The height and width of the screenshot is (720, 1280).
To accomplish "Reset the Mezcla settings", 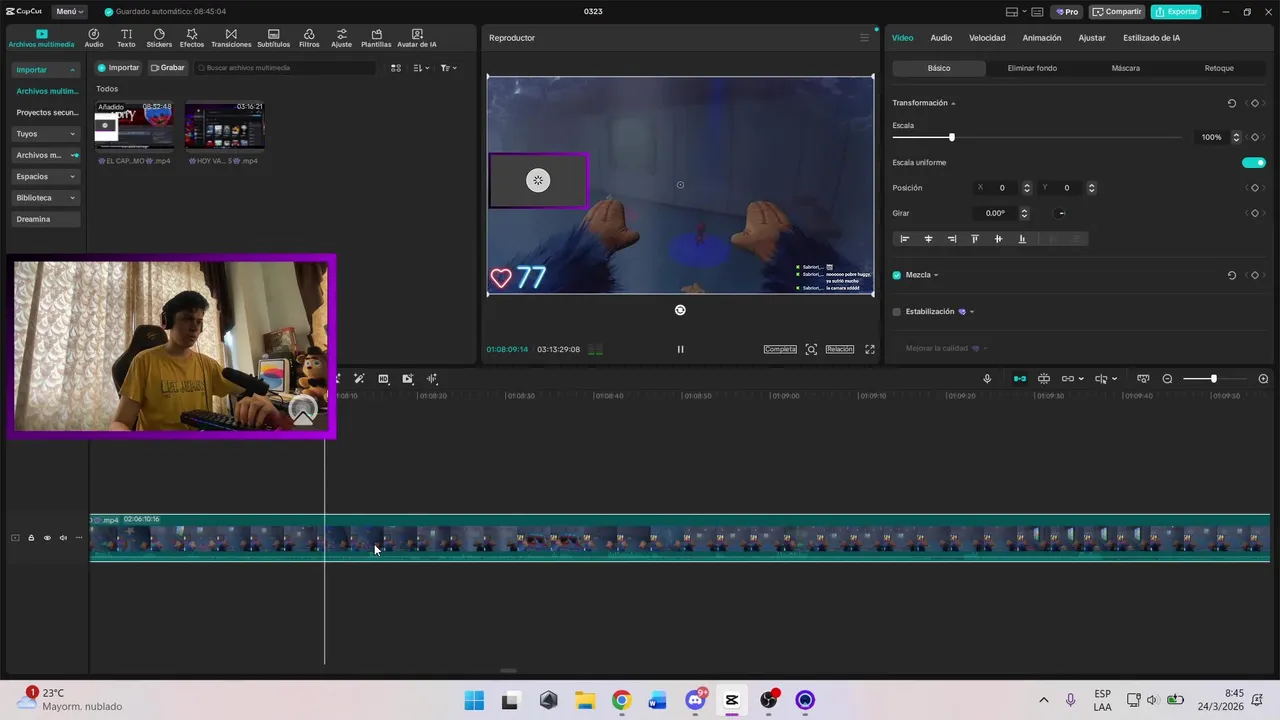I will (x=1232, y=275).
